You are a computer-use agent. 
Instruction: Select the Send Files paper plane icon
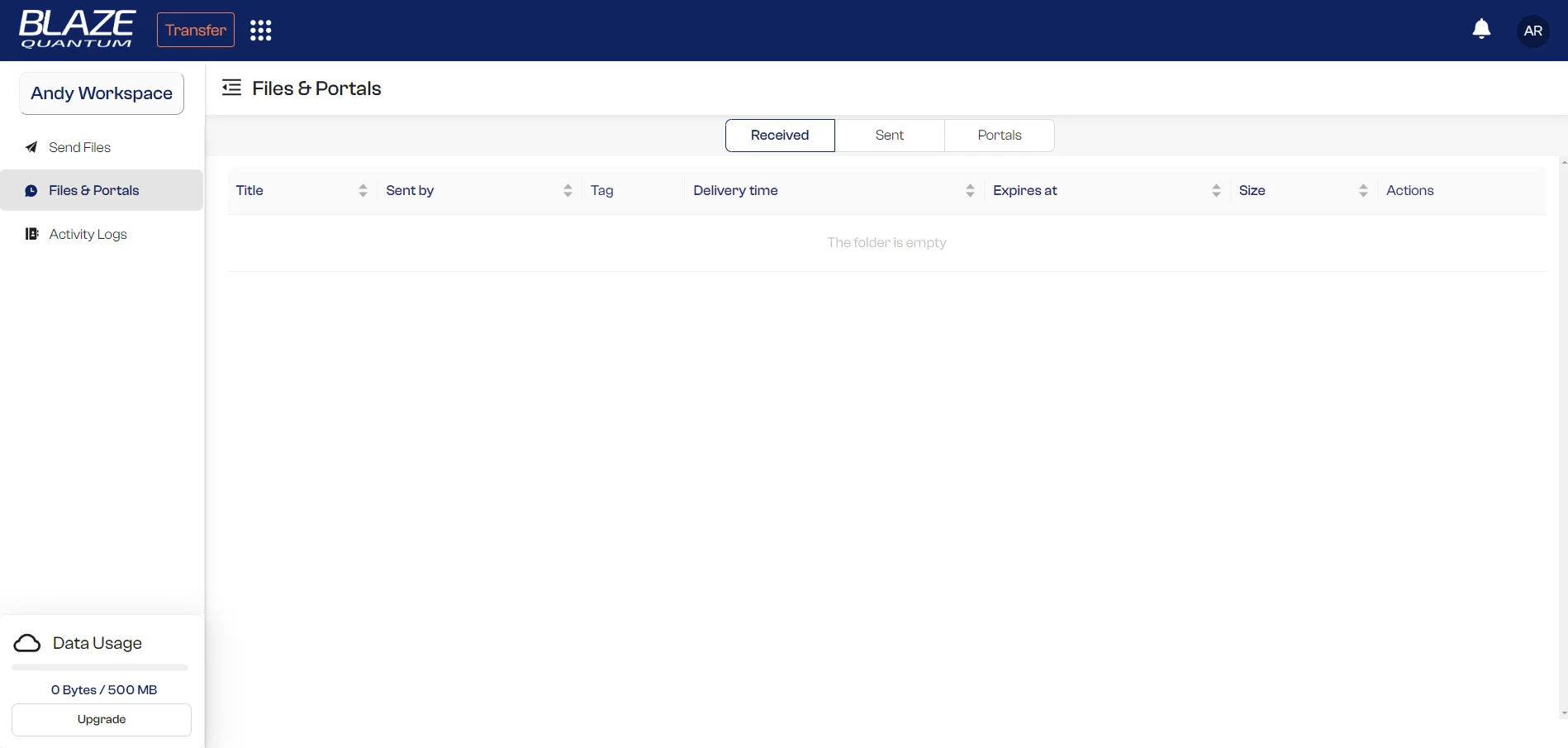click(31, 147)
